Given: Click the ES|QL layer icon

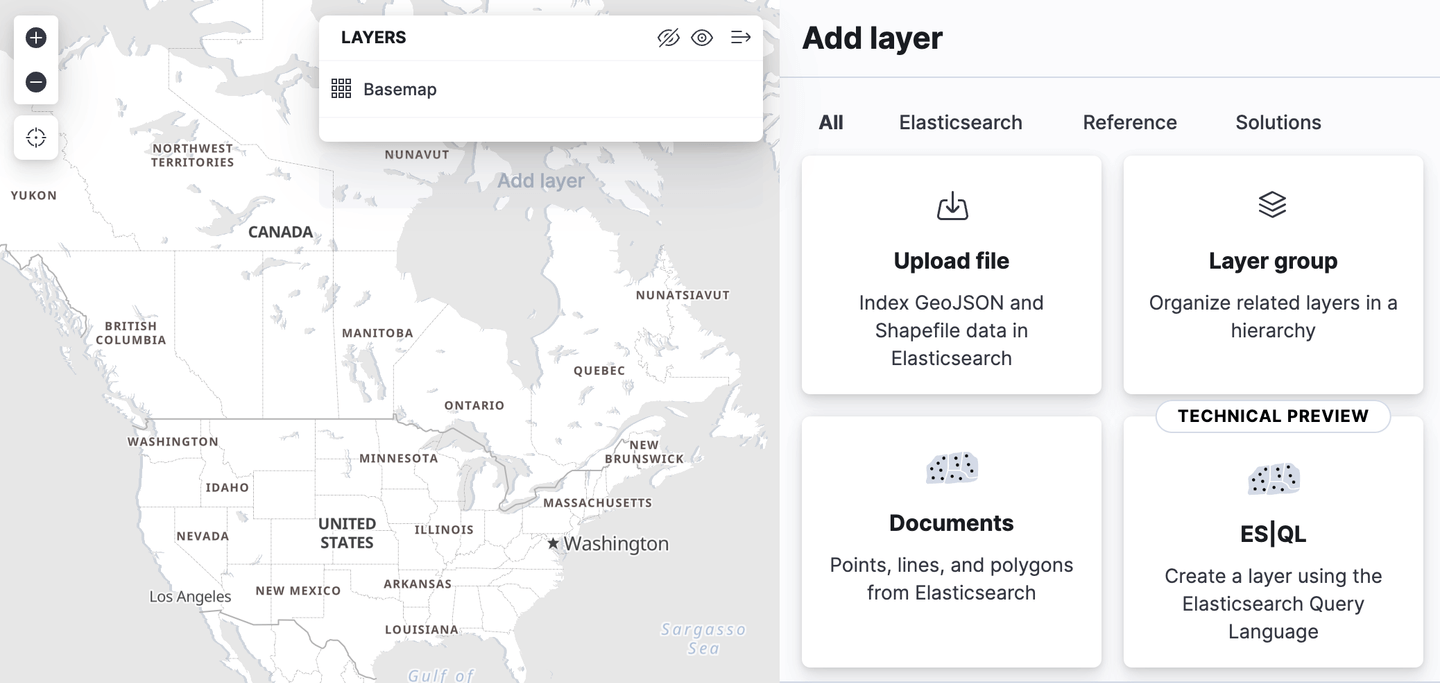Looking at the screenshot, I should [x=1272, y=479].
